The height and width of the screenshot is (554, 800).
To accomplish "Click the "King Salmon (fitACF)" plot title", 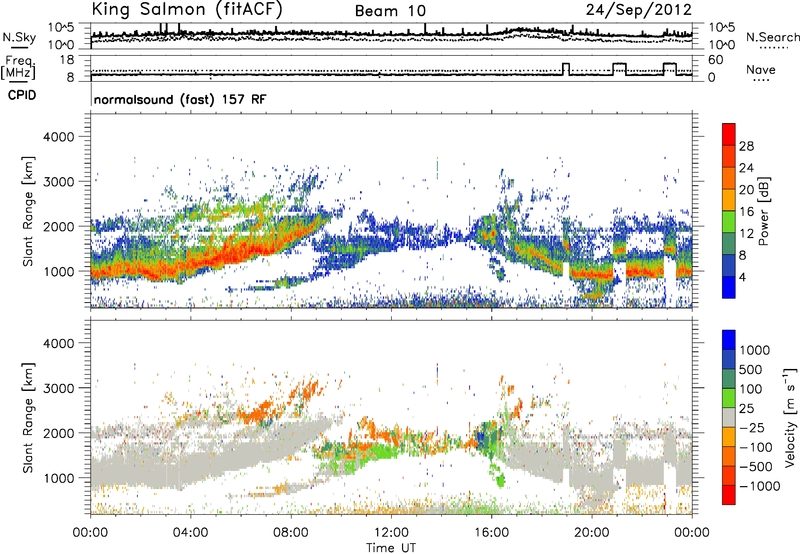I will coord(186,9).
